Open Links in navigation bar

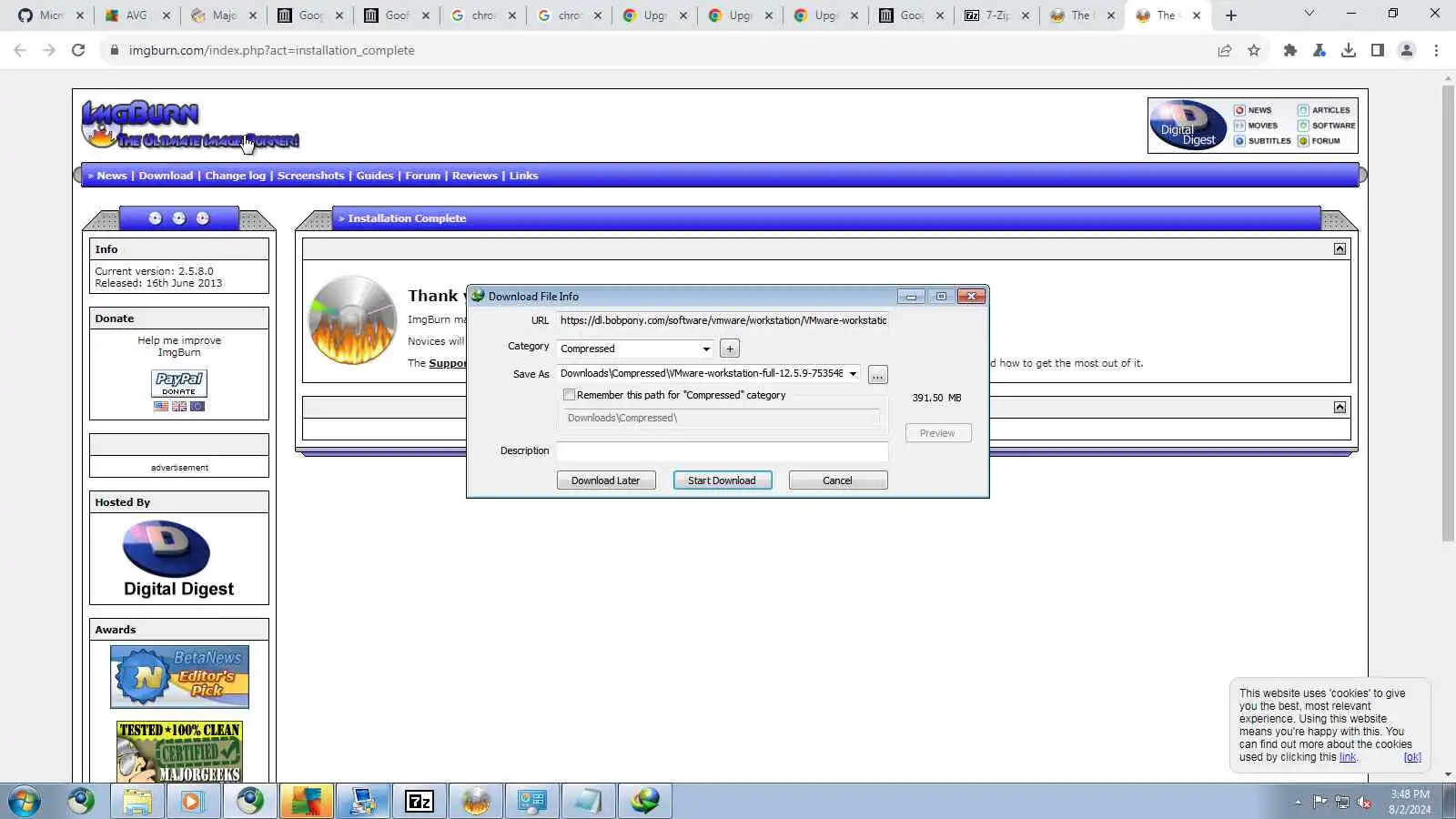523,176
